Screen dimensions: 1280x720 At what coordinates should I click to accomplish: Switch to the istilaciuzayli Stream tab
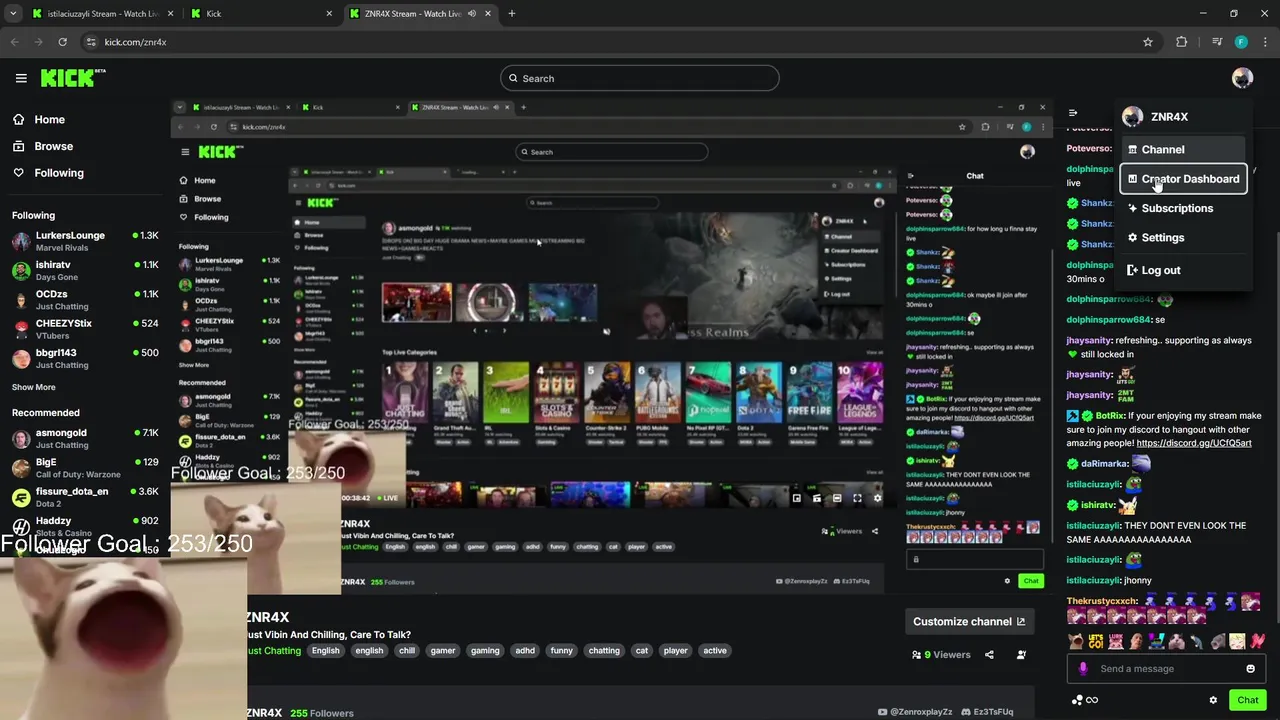(103, 14)
